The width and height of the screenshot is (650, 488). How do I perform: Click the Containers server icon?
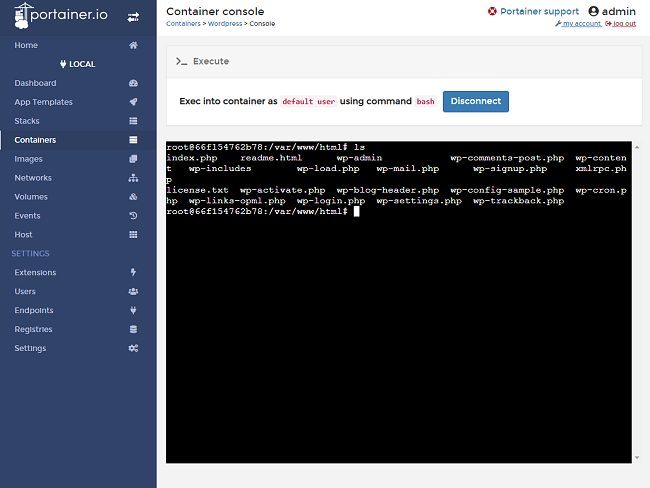click(x=133, y=140)
